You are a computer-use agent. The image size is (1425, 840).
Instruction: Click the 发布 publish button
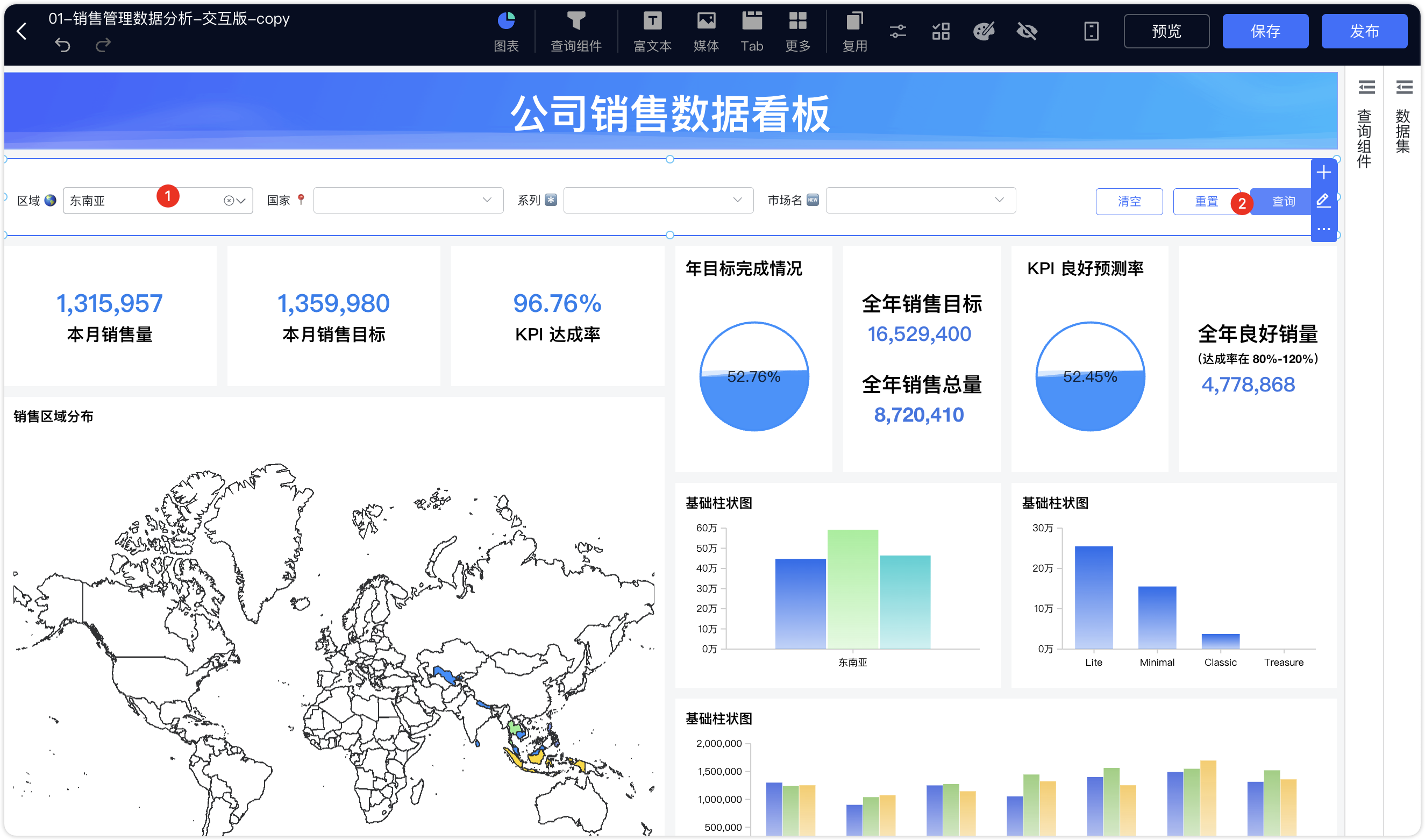tap(1364, 31)
